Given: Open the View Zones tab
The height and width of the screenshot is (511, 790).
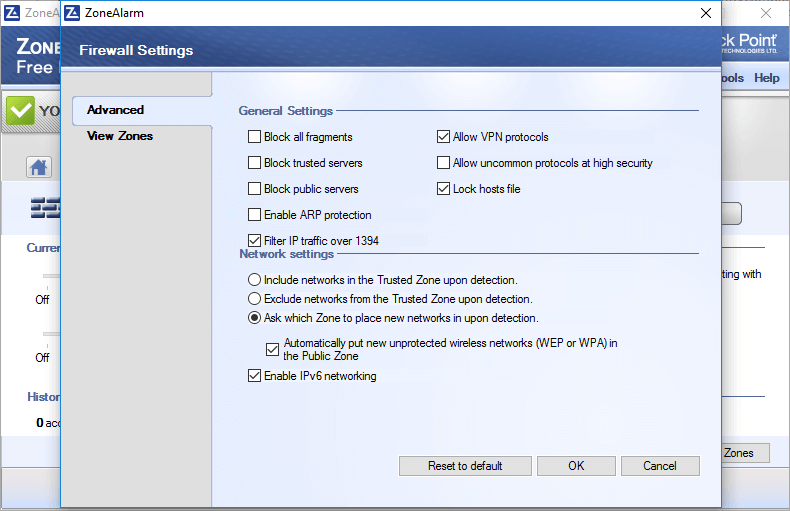Looking at the screenshot, I should point(120,136).
